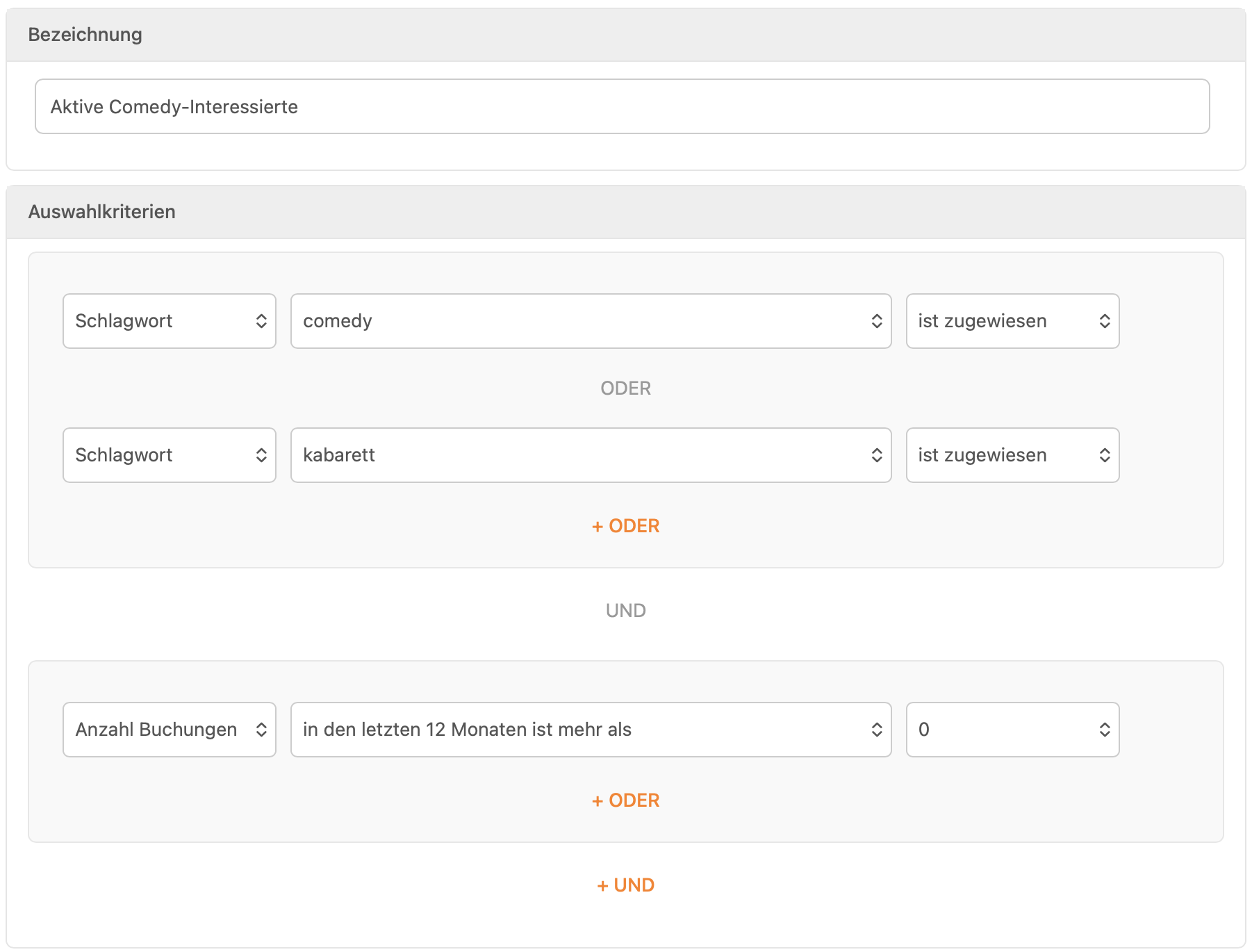1252x952 pixels.
Task: Click the Auswahlkriterien section header
Action: click(x=102, y=212)
